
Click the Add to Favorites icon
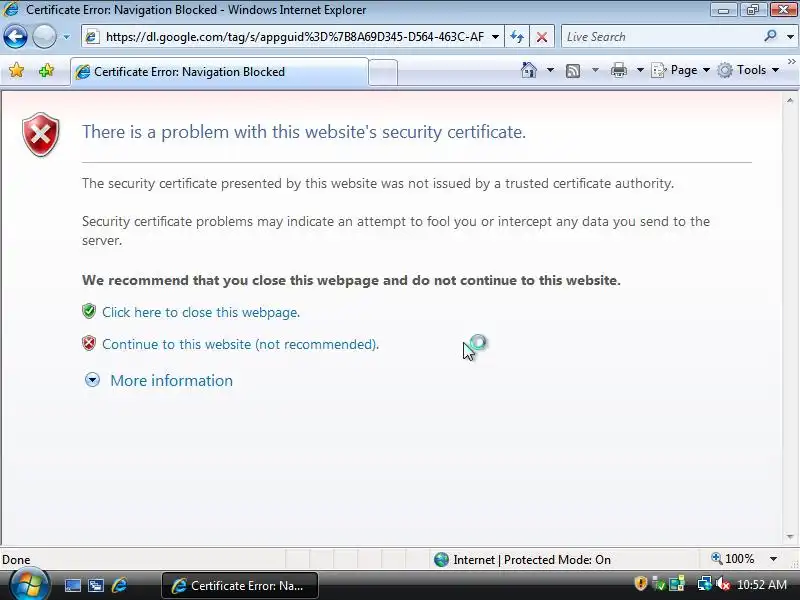click(x=46, y=70)
